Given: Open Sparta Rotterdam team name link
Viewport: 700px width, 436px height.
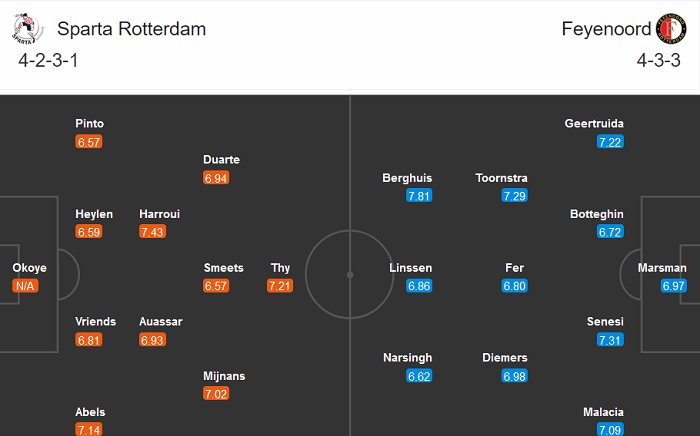Looking at the screenshot, I should [132, 29].
